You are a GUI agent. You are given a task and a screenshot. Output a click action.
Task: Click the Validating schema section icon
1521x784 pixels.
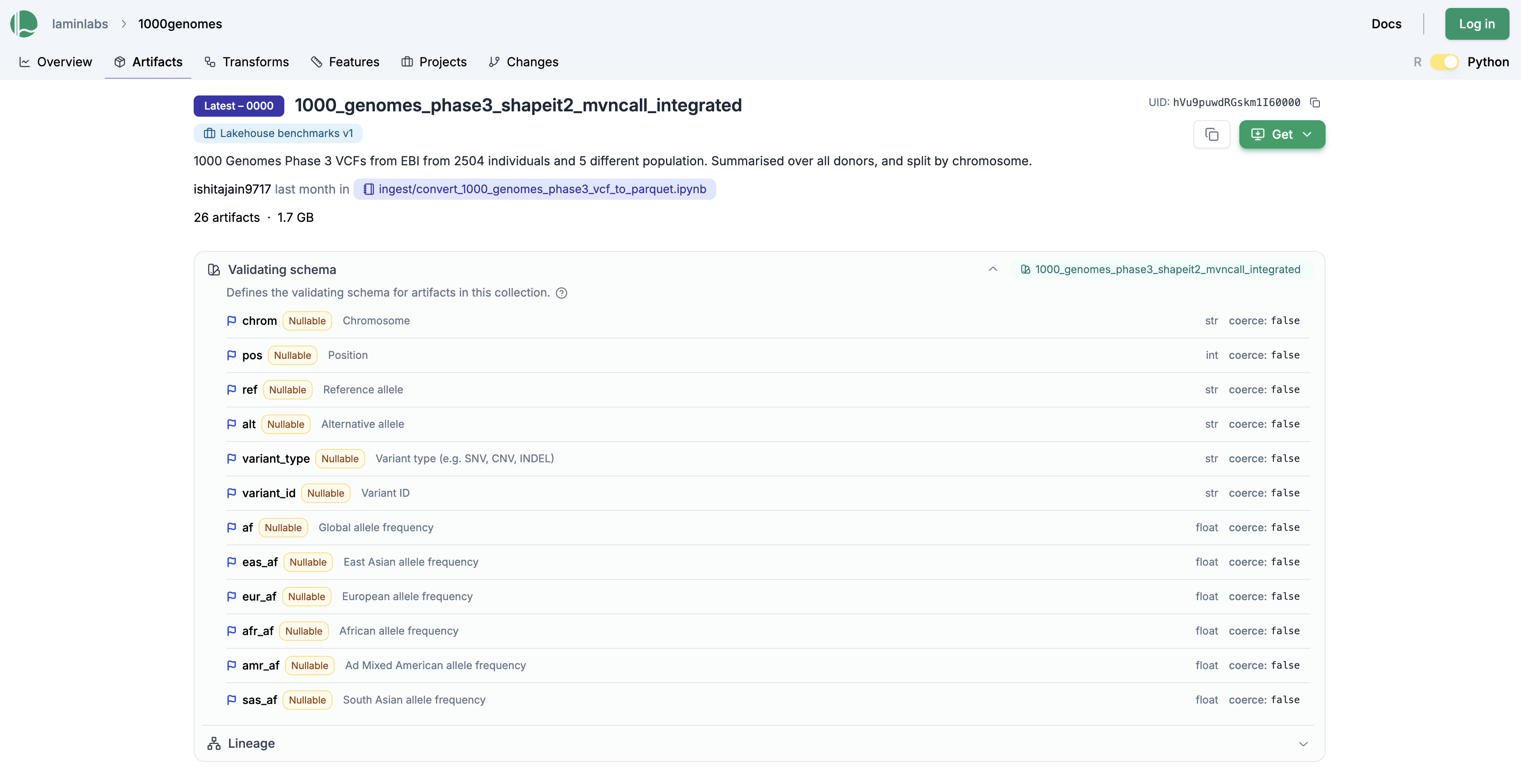coord(214,270)
